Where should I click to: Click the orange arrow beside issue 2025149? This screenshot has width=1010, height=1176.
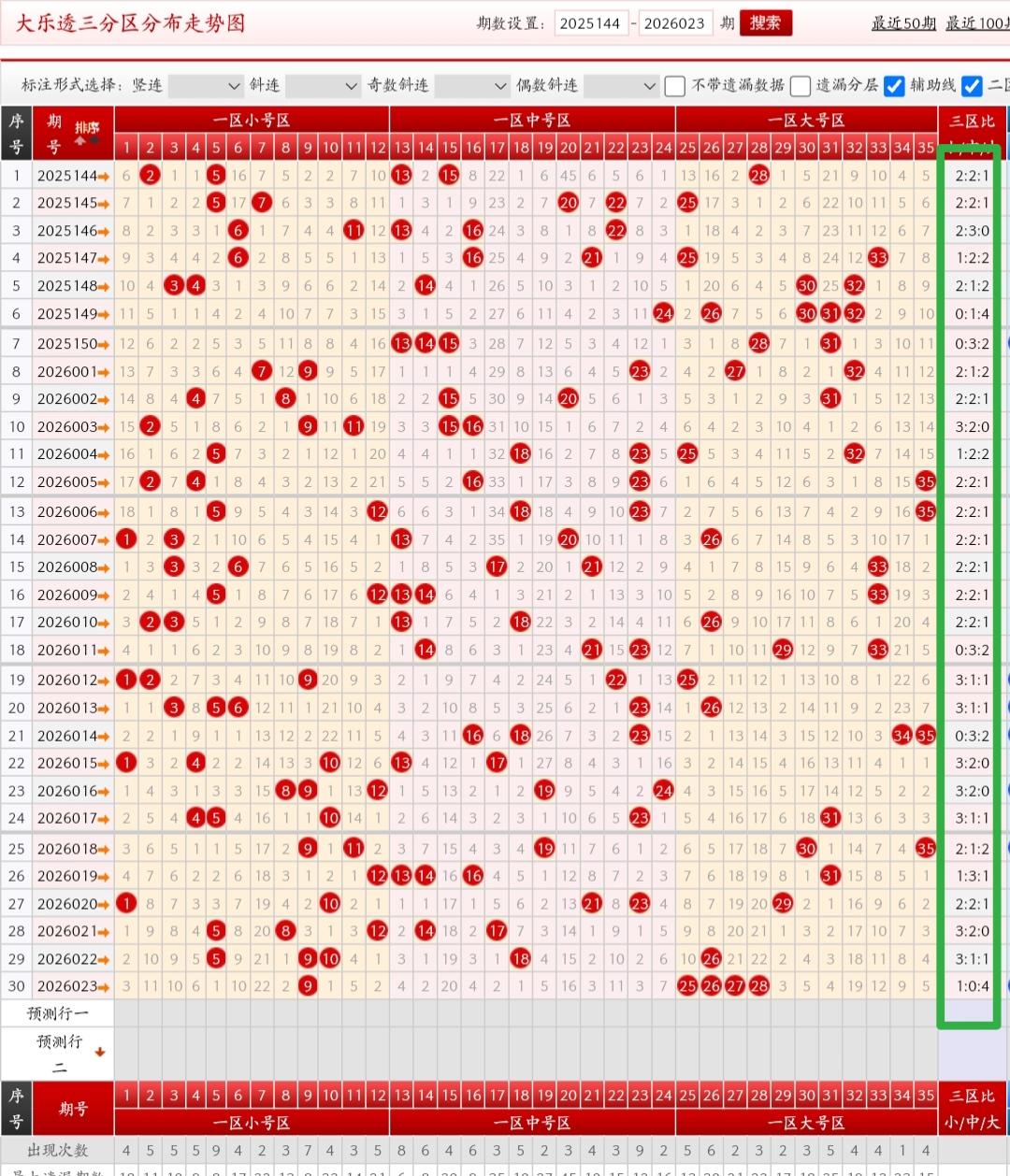tap(104, 315)
